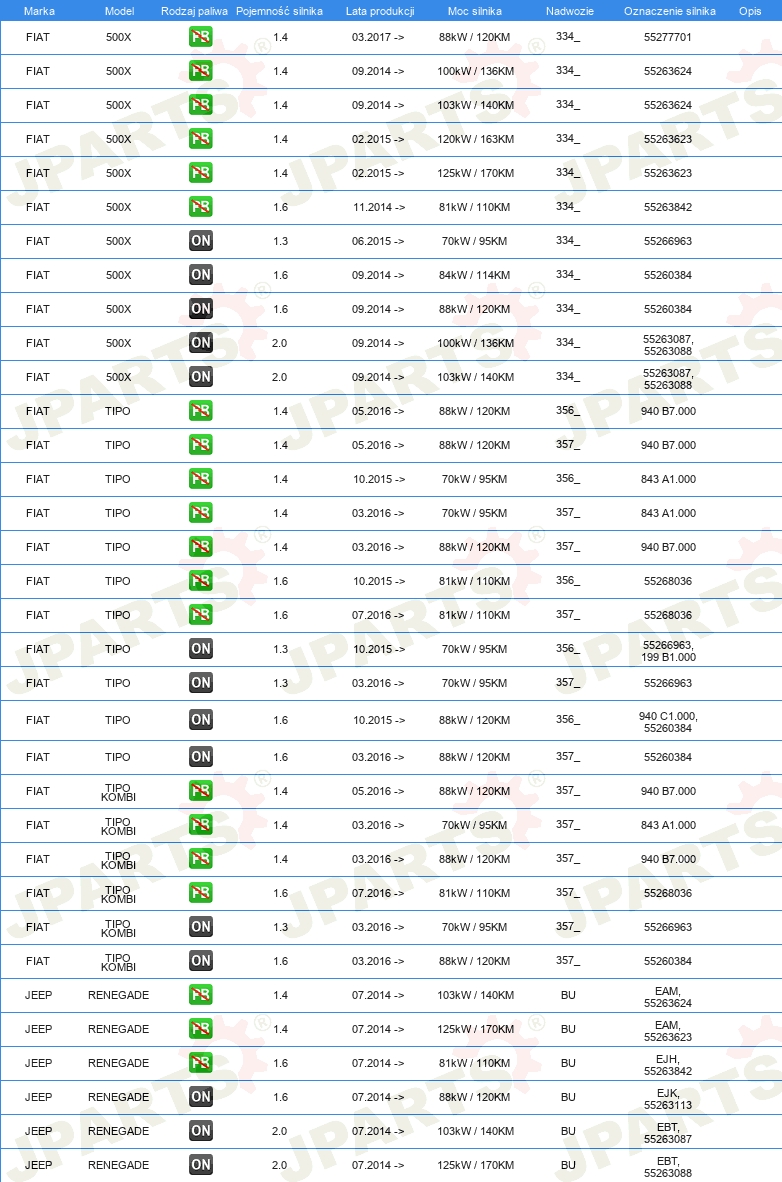Viewport: 782px width, 1182px height.
Task: Click the Model column header
Action: coord(119,11)
